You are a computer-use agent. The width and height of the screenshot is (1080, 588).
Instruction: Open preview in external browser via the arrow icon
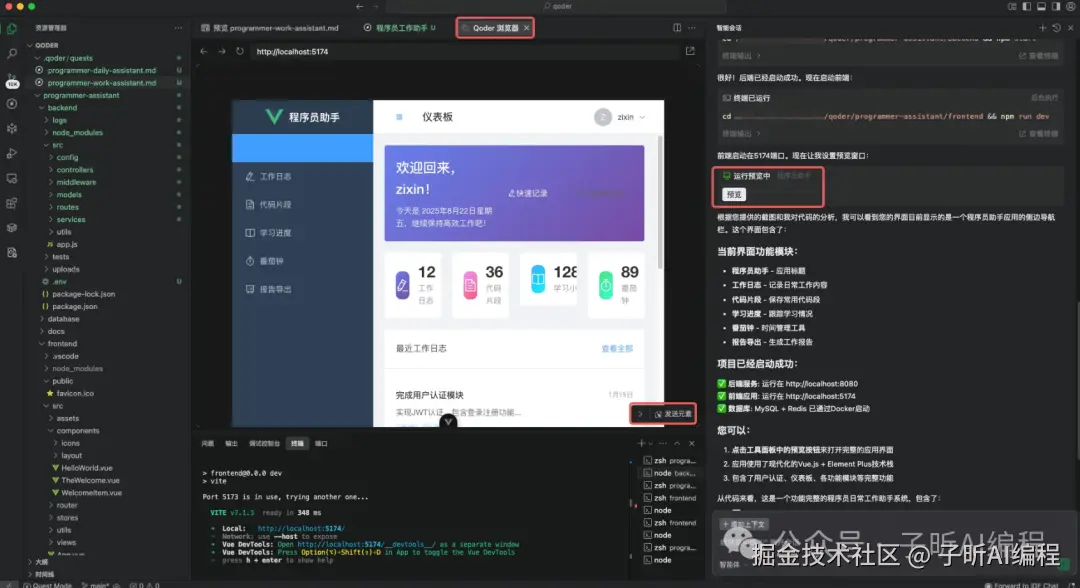click(690, 48)
